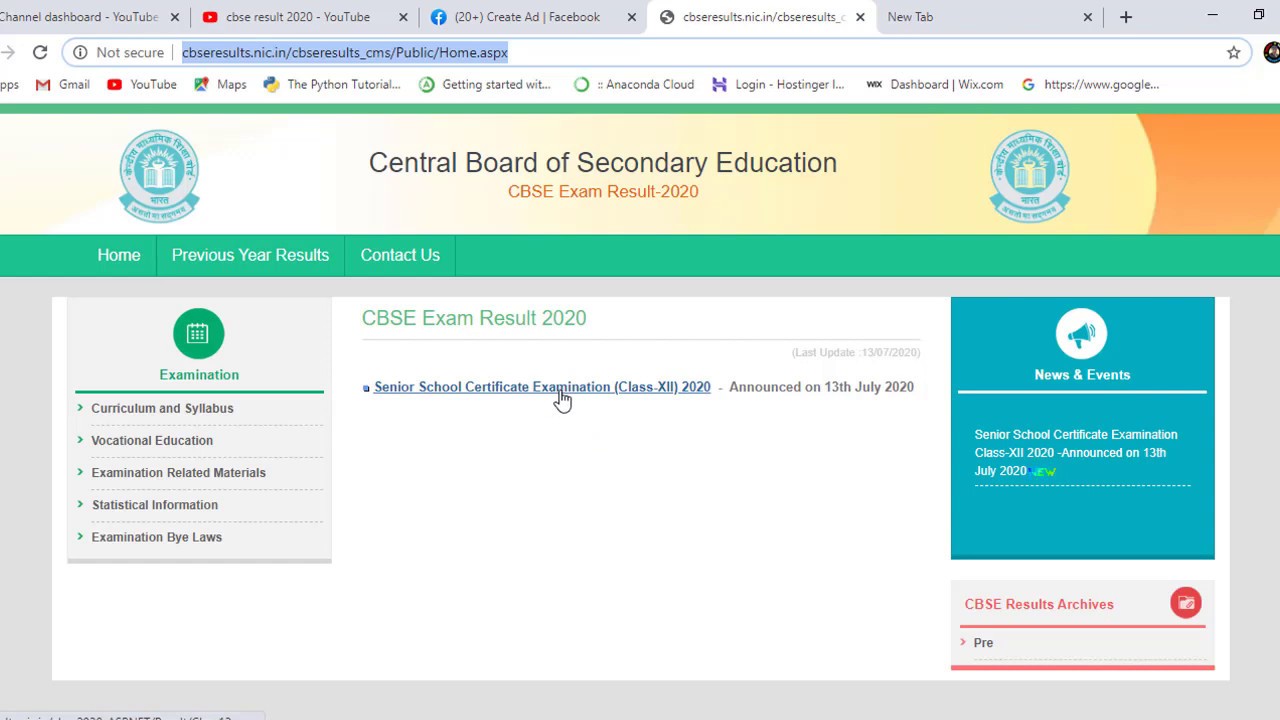Open The Python Tutorial bookmark
The height and width of the screenshot is (720, 1280).
(x=331, y=84)
